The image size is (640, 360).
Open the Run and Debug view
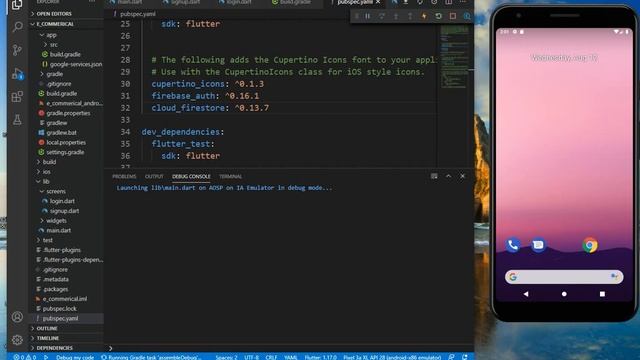point(17,74)
